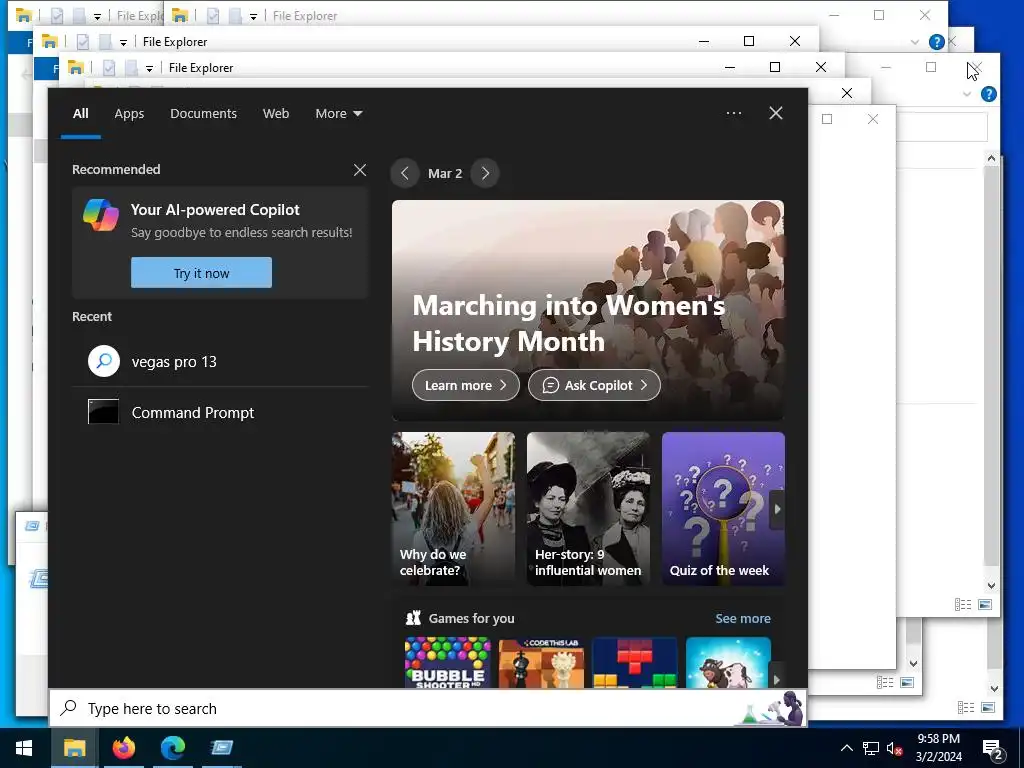Switch to details view in rightmost File Explorer
The width and height of the screenshot is (1024, 768).
(x=966, y=707)
